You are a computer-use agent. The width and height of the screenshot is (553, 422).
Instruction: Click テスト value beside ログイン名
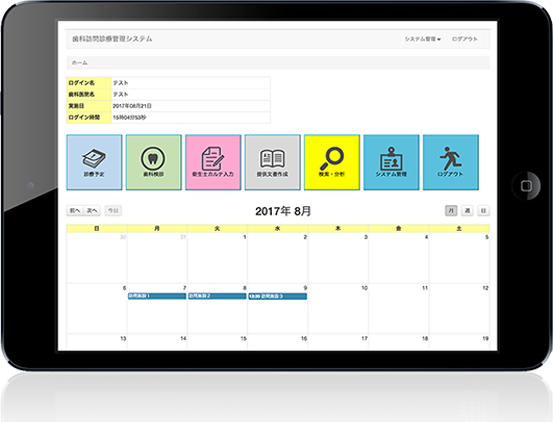coord(121,83)
